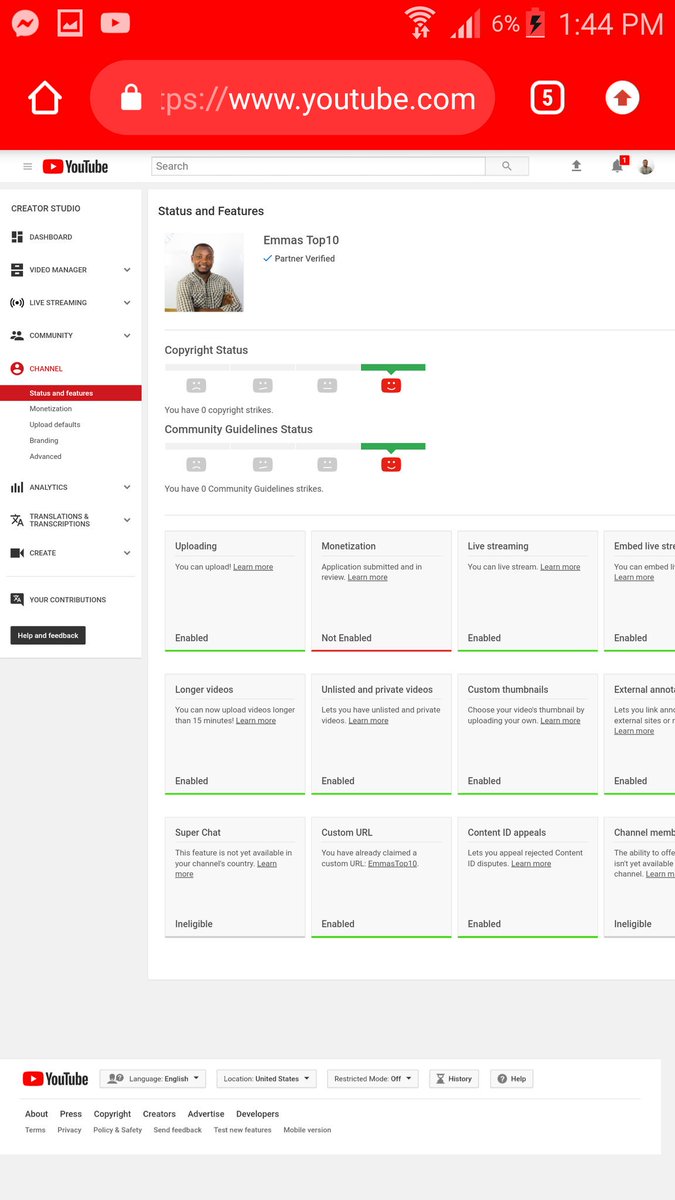This screenshot has height=1200, width=675.
Task: Open the Advanced sidebar item
Action: click(x=46, y=457)
